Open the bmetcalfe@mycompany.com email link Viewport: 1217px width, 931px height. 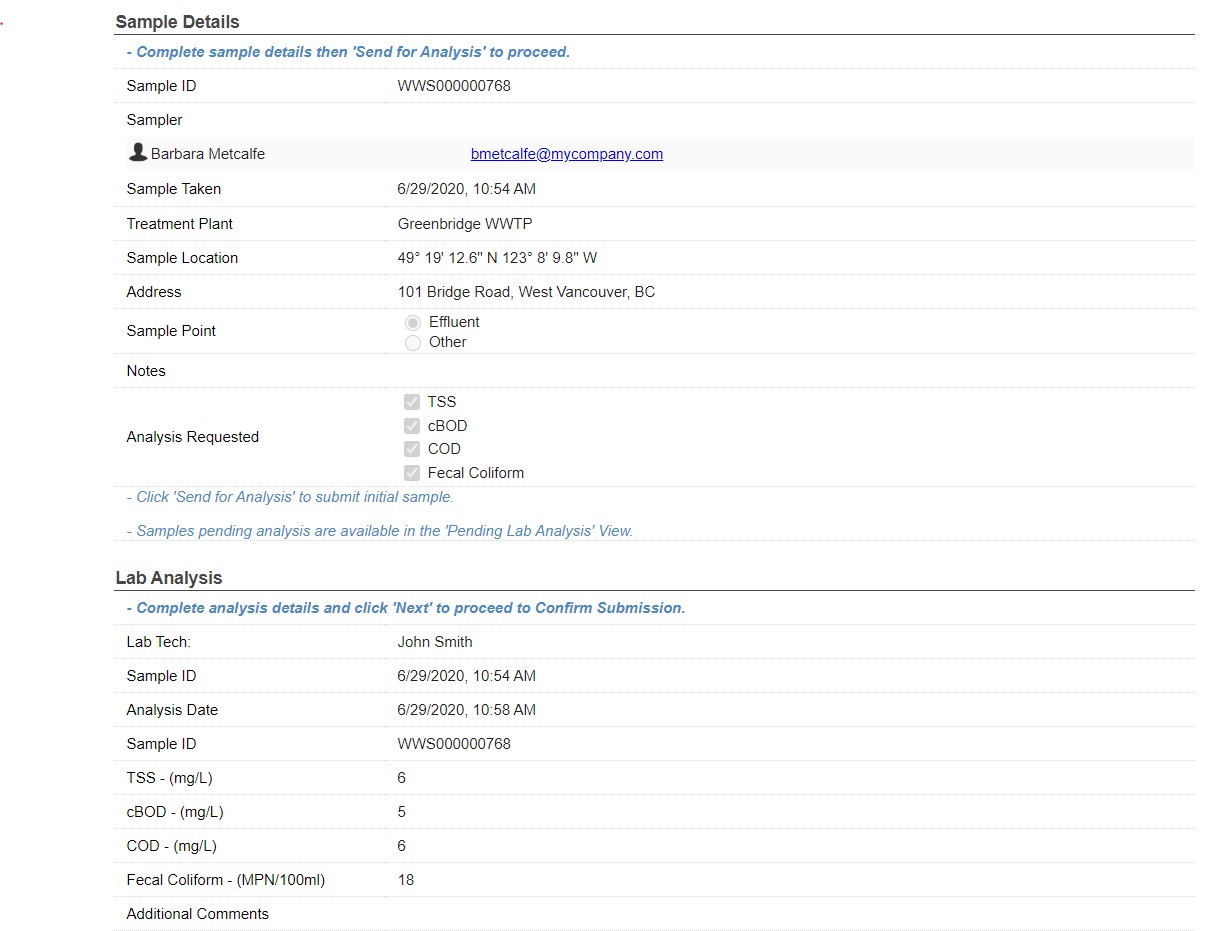tap(566, 154)
